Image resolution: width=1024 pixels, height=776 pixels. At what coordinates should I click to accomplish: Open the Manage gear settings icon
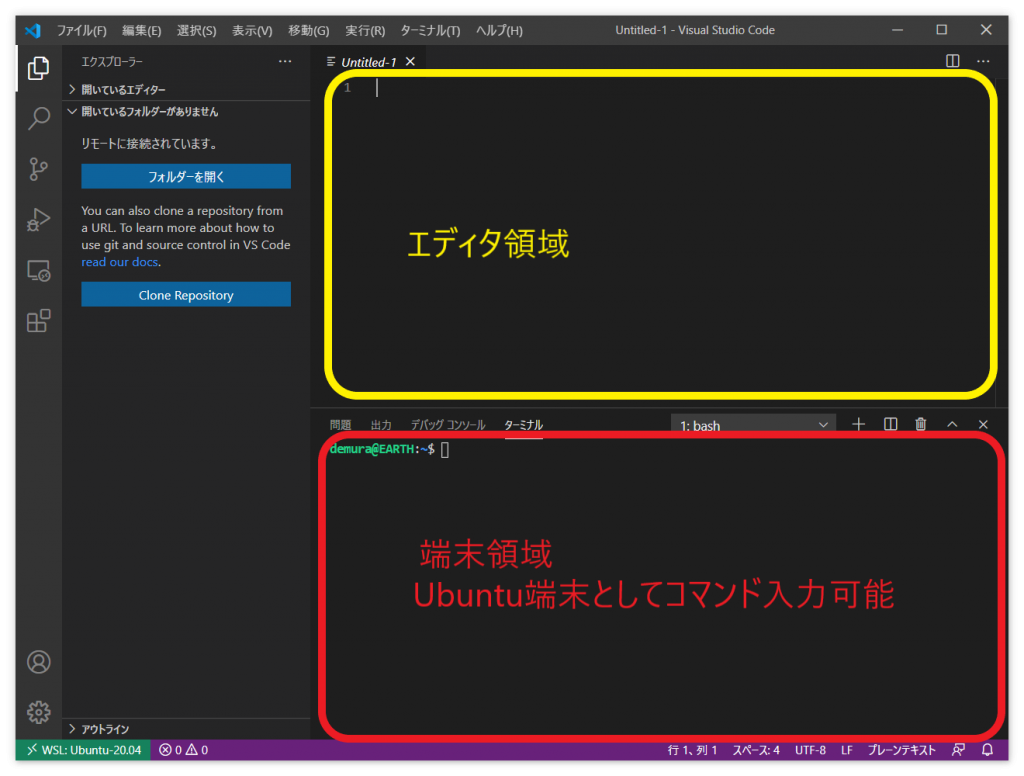38,712
